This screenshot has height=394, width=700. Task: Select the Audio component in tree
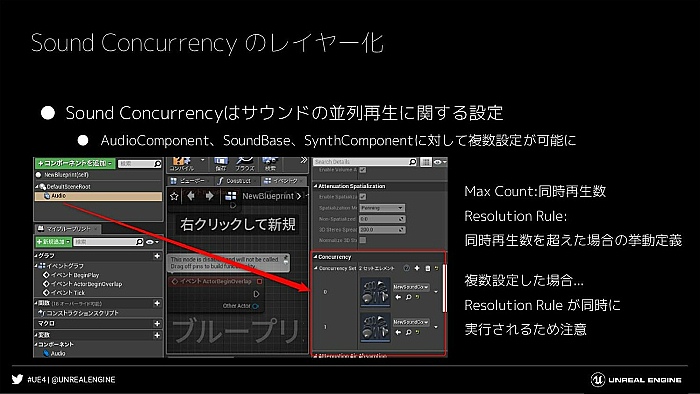(x=99, y=196)
